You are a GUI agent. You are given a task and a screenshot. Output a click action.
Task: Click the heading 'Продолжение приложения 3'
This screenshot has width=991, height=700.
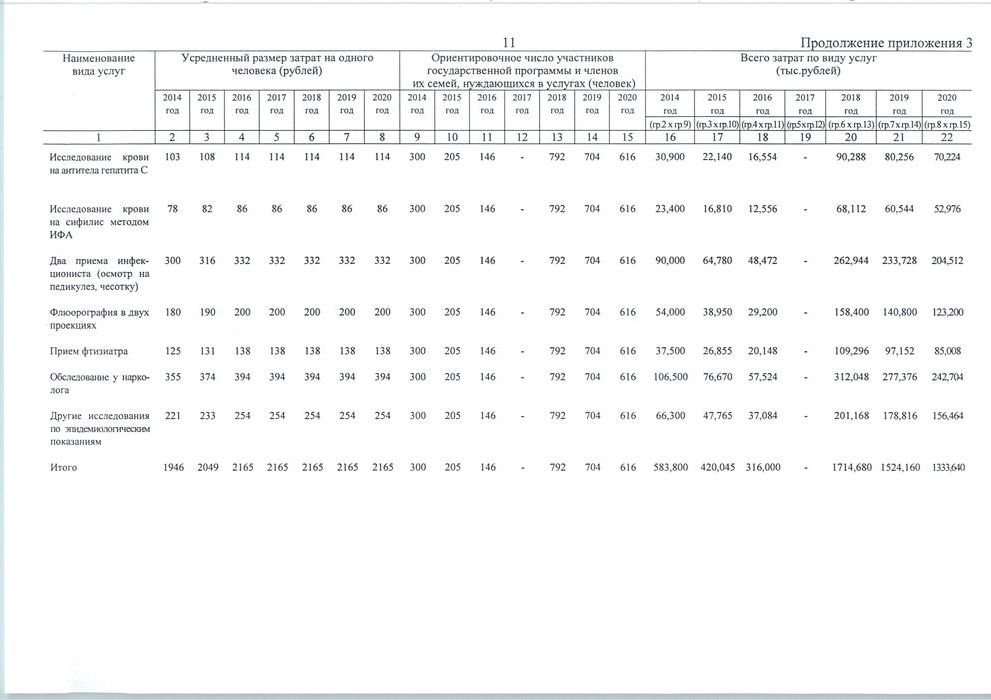tap(886, 43)
